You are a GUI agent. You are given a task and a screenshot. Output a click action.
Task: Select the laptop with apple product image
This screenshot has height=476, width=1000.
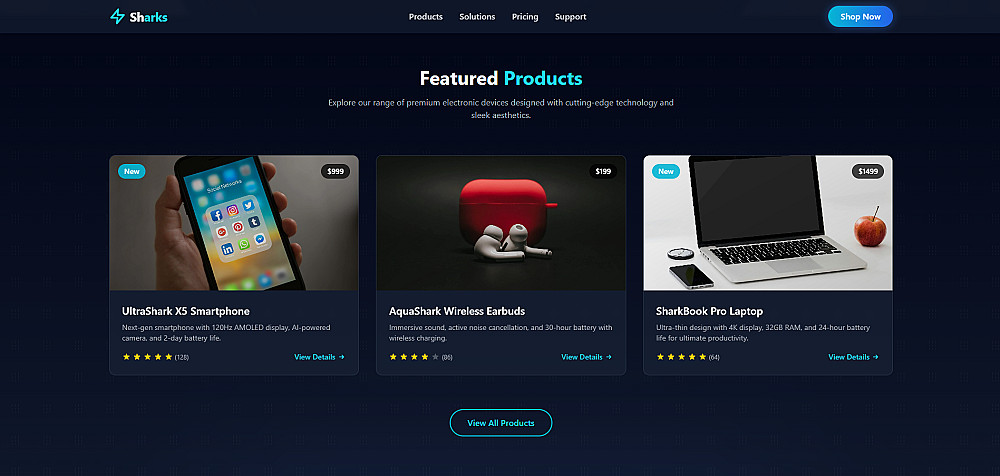(768, 223)
